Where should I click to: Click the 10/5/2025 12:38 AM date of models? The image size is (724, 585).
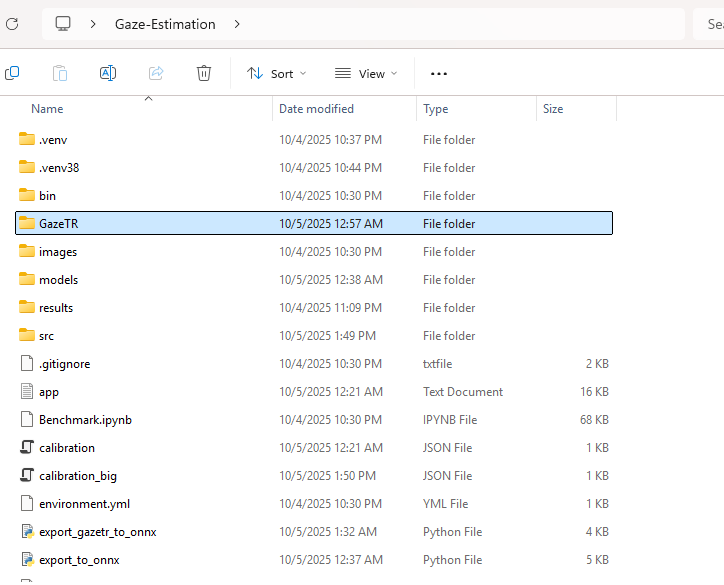click(x=331, y=280)
